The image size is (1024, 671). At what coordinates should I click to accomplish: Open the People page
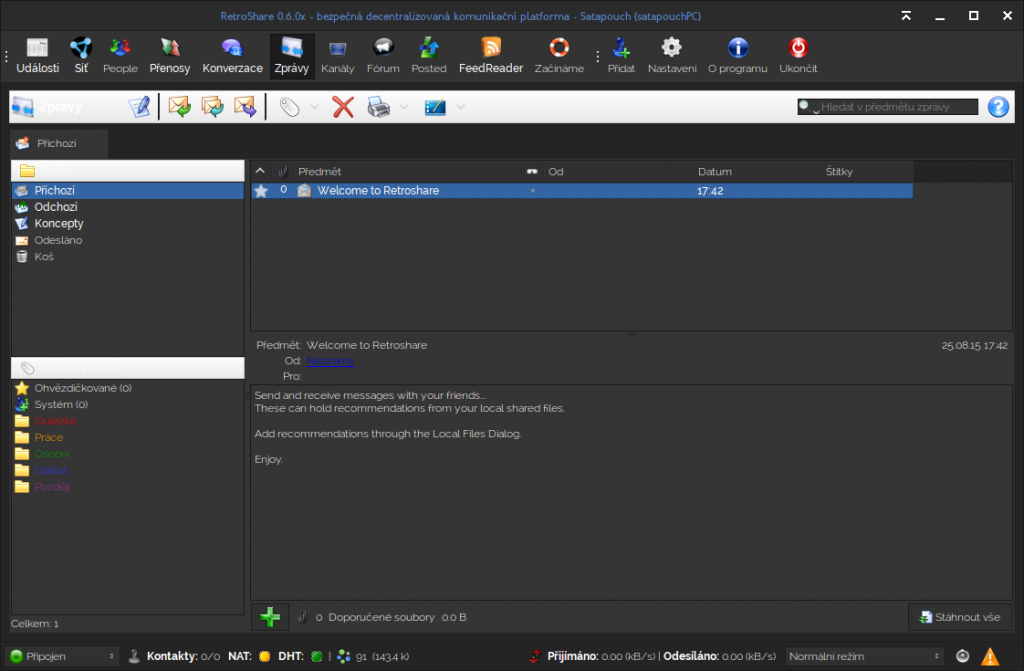pyautogui.click(x=120, y=56)
